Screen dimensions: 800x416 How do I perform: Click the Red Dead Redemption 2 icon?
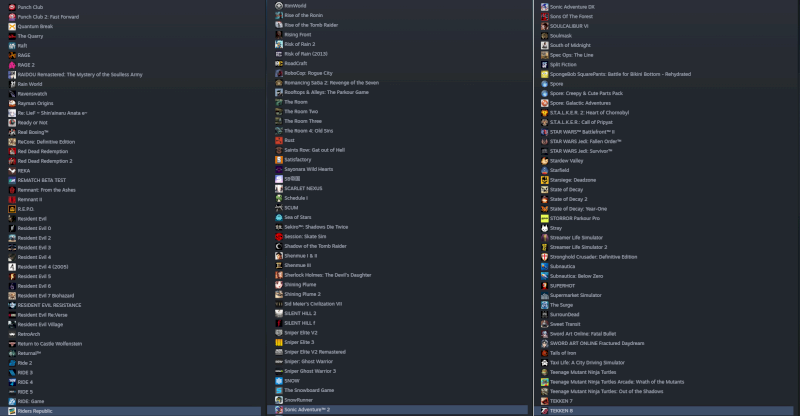pyautogui.click(x=12, y=161)
